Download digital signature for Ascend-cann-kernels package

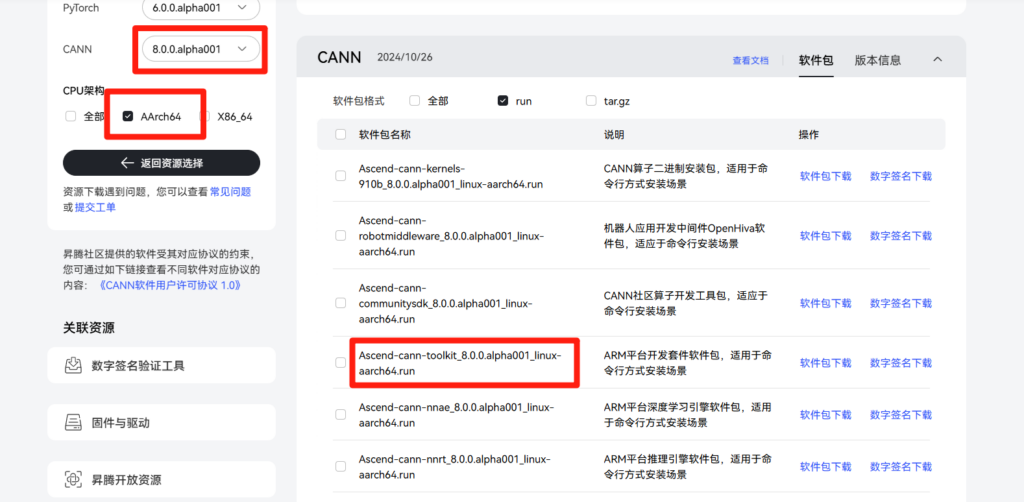pyautogui.click(x=900, y=176)
